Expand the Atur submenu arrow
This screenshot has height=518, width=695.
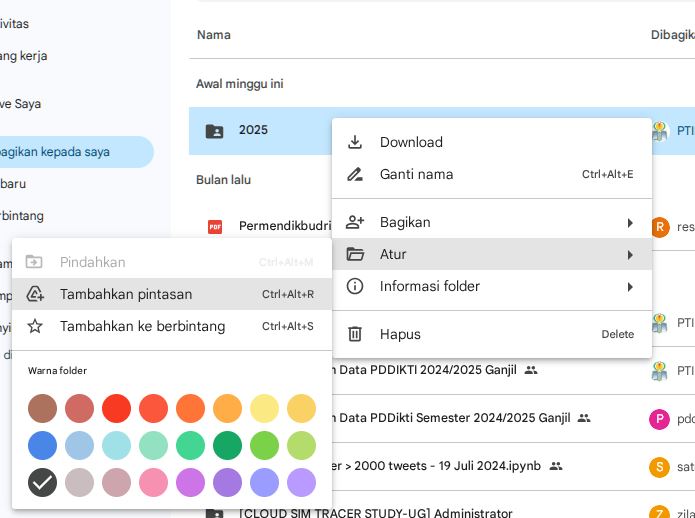click(x=630, y=254)
